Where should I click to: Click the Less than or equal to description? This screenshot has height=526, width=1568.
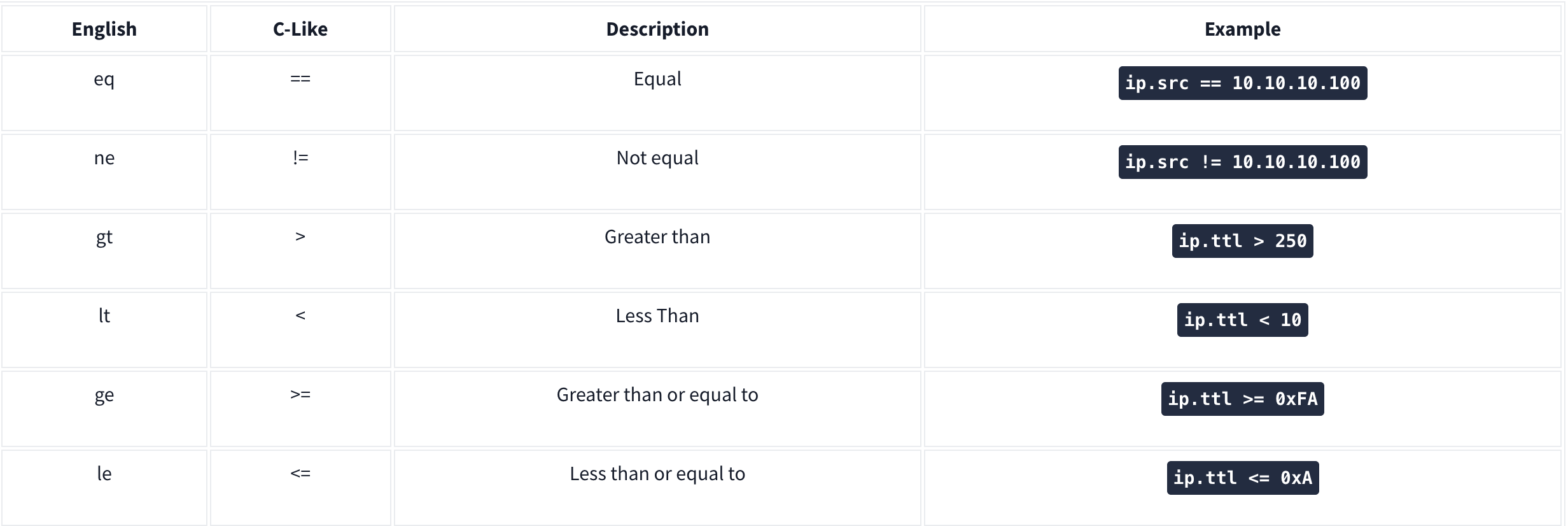657,474
